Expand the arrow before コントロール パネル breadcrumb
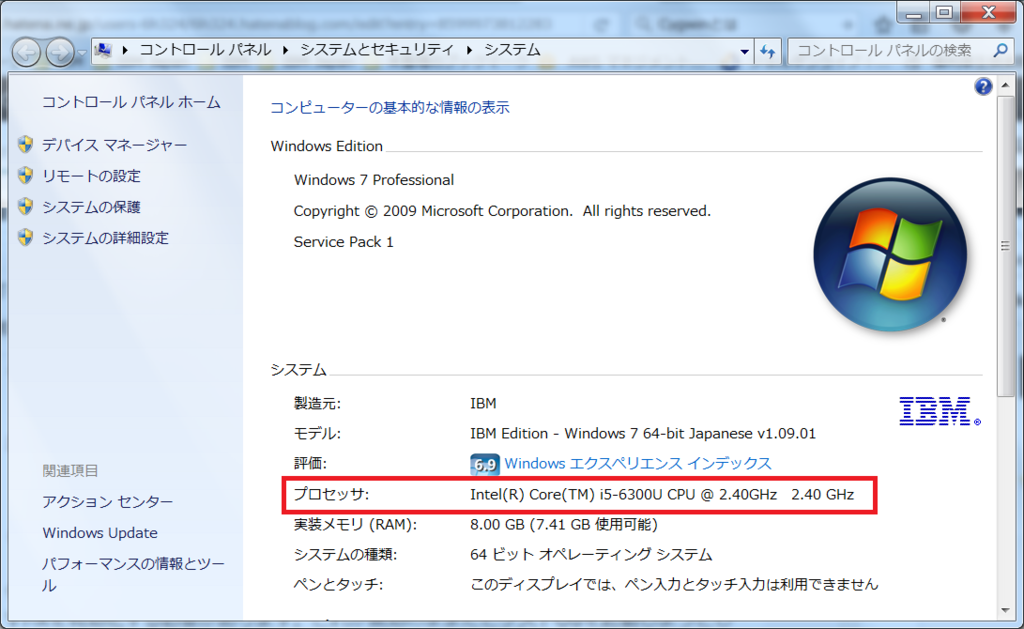Image resolution: width=1024 pixels, height=629 pixels. (125, 50)
